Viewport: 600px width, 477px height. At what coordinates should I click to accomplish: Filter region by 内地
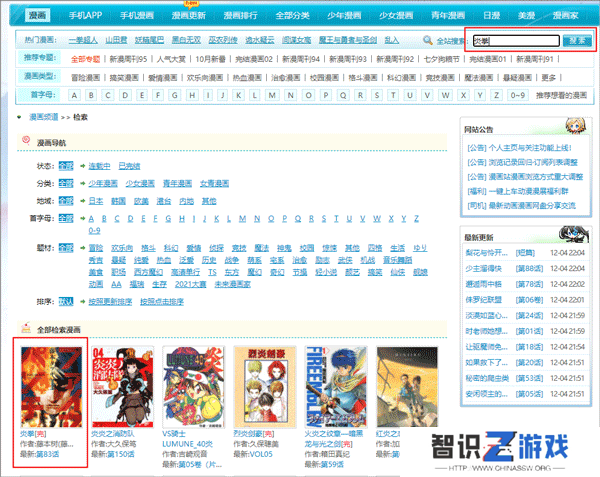click(x=186, y=201)
